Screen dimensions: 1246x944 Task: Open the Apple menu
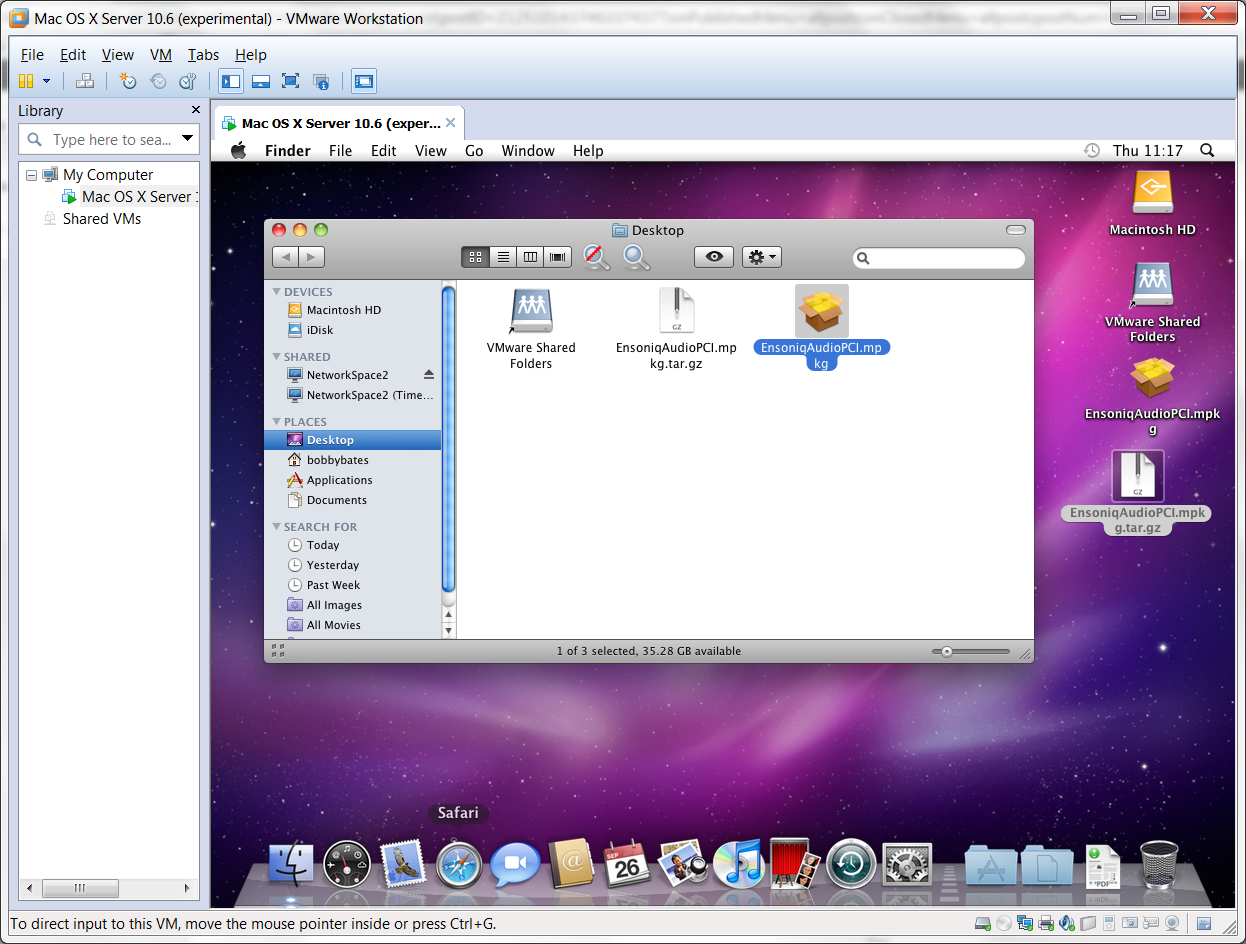238,150
